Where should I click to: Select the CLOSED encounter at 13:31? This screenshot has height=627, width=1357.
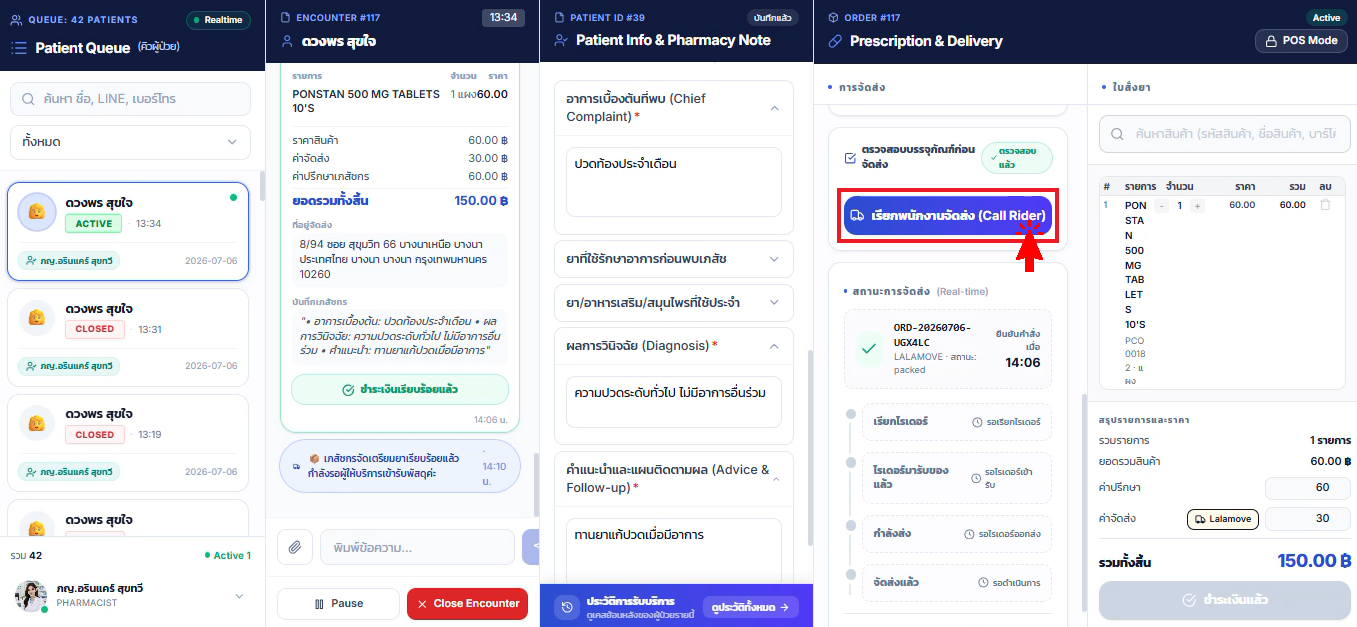128,335
